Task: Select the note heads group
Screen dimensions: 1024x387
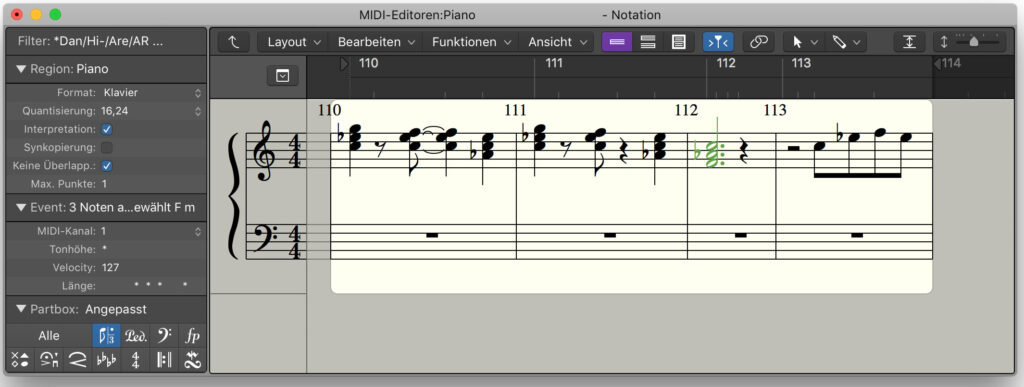Action: click(x=20, y=360)
